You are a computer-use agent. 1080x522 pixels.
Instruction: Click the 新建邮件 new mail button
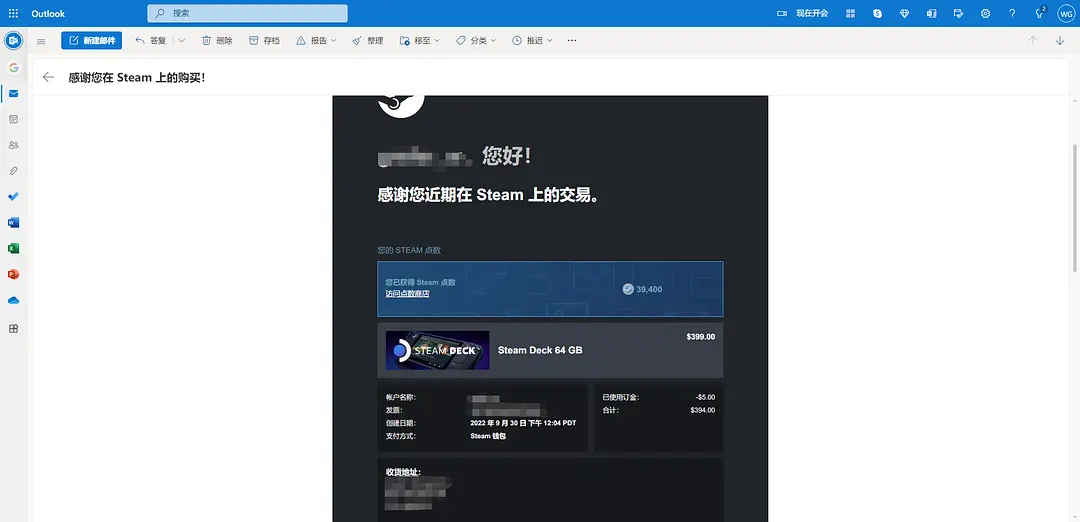[x=92, y=41]
